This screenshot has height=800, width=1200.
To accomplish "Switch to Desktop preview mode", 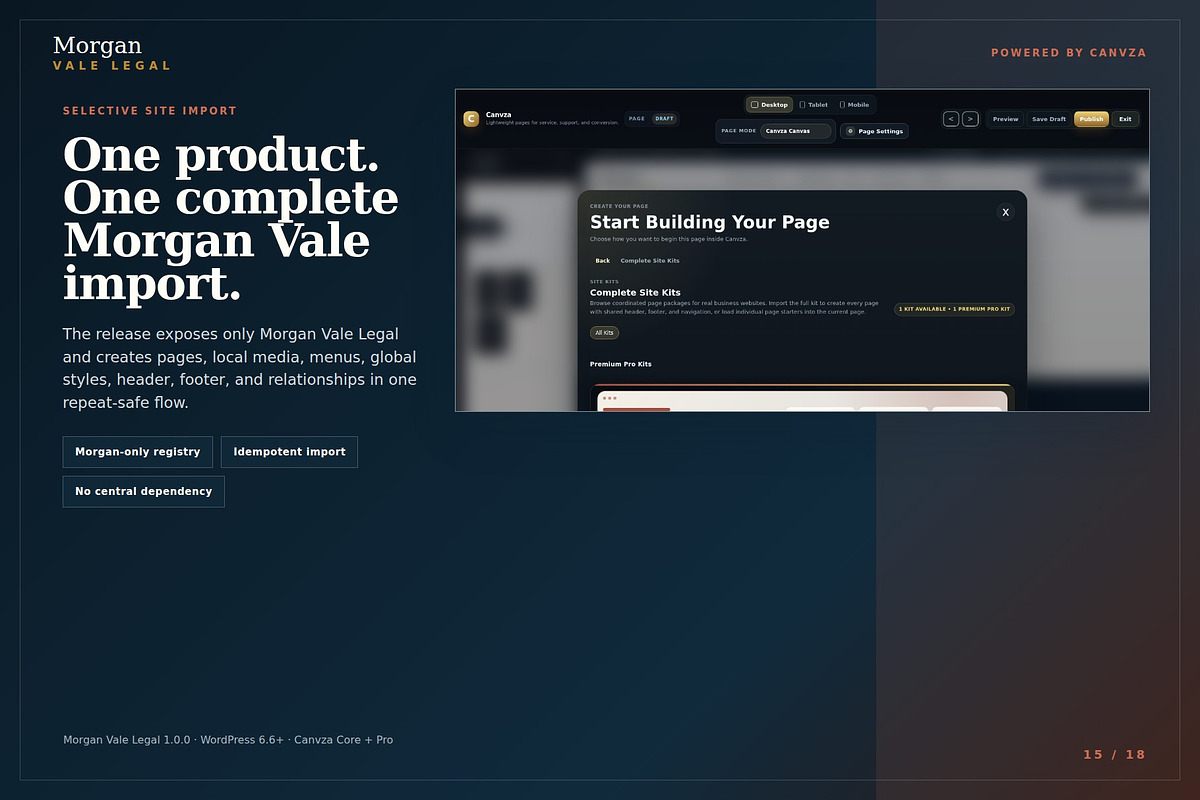I will click(769, 105).
